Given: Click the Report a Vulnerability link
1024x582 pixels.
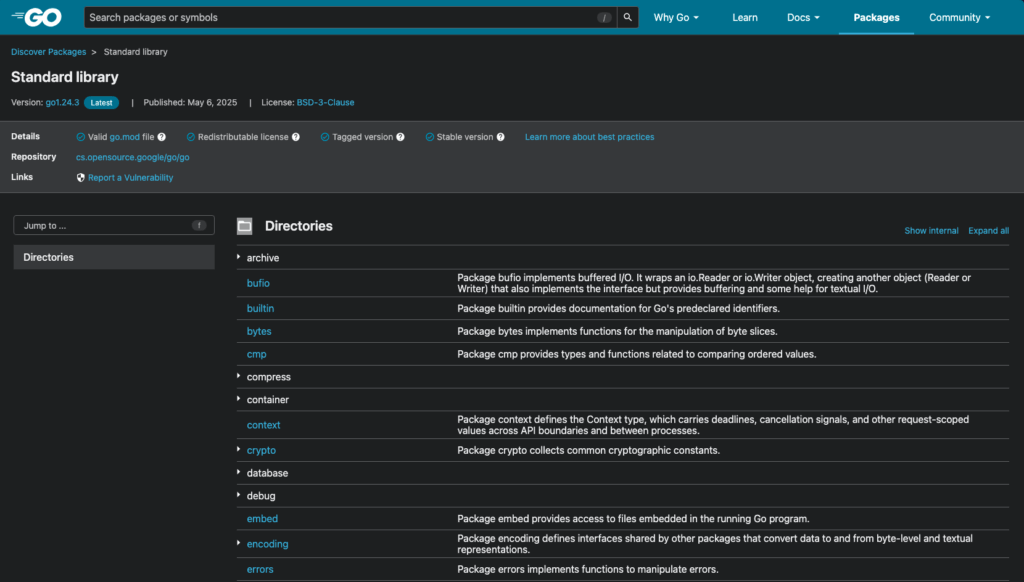Looking at the screenshot, I should point(131,178).
